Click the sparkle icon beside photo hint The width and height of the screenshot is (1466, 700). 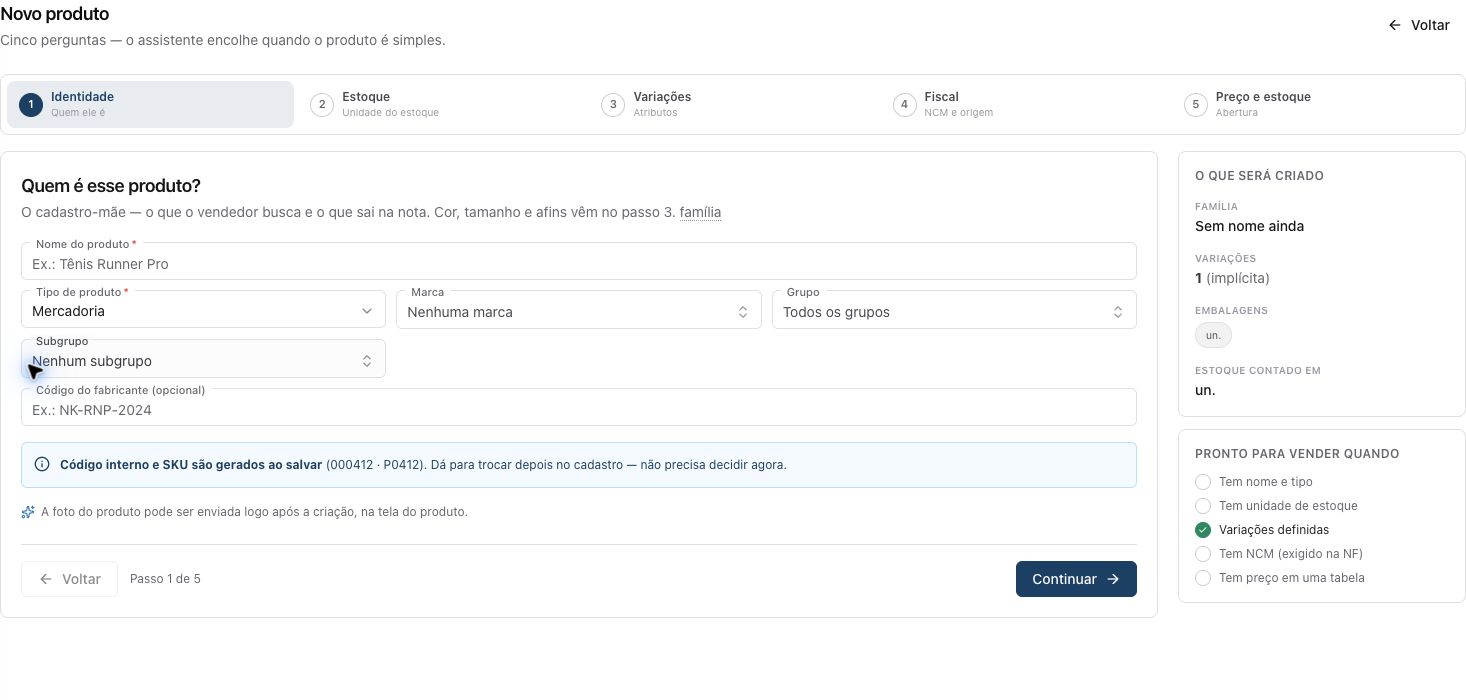[28, 512]
